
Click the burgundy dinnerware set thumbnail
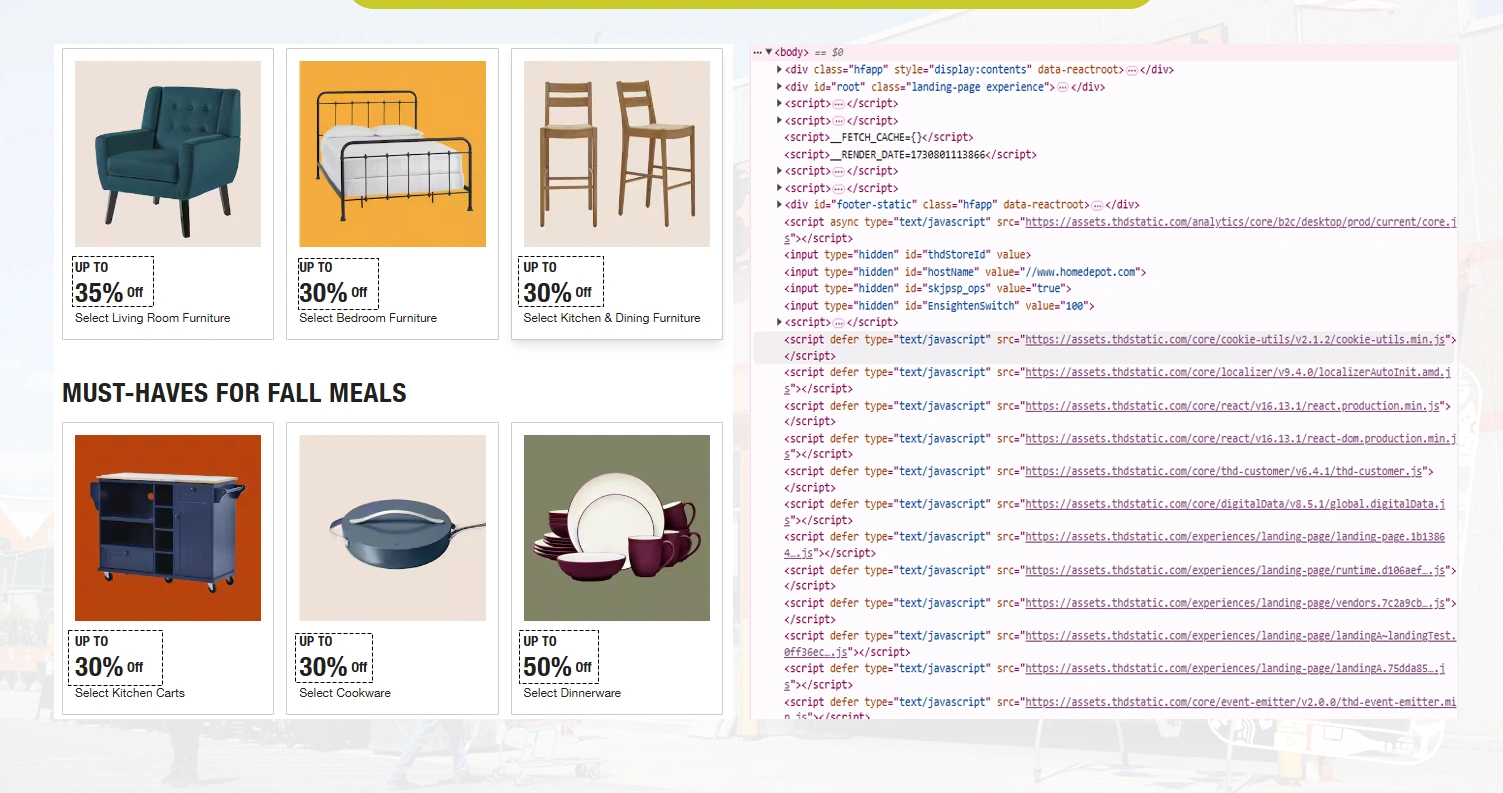(x=616, y=527)
